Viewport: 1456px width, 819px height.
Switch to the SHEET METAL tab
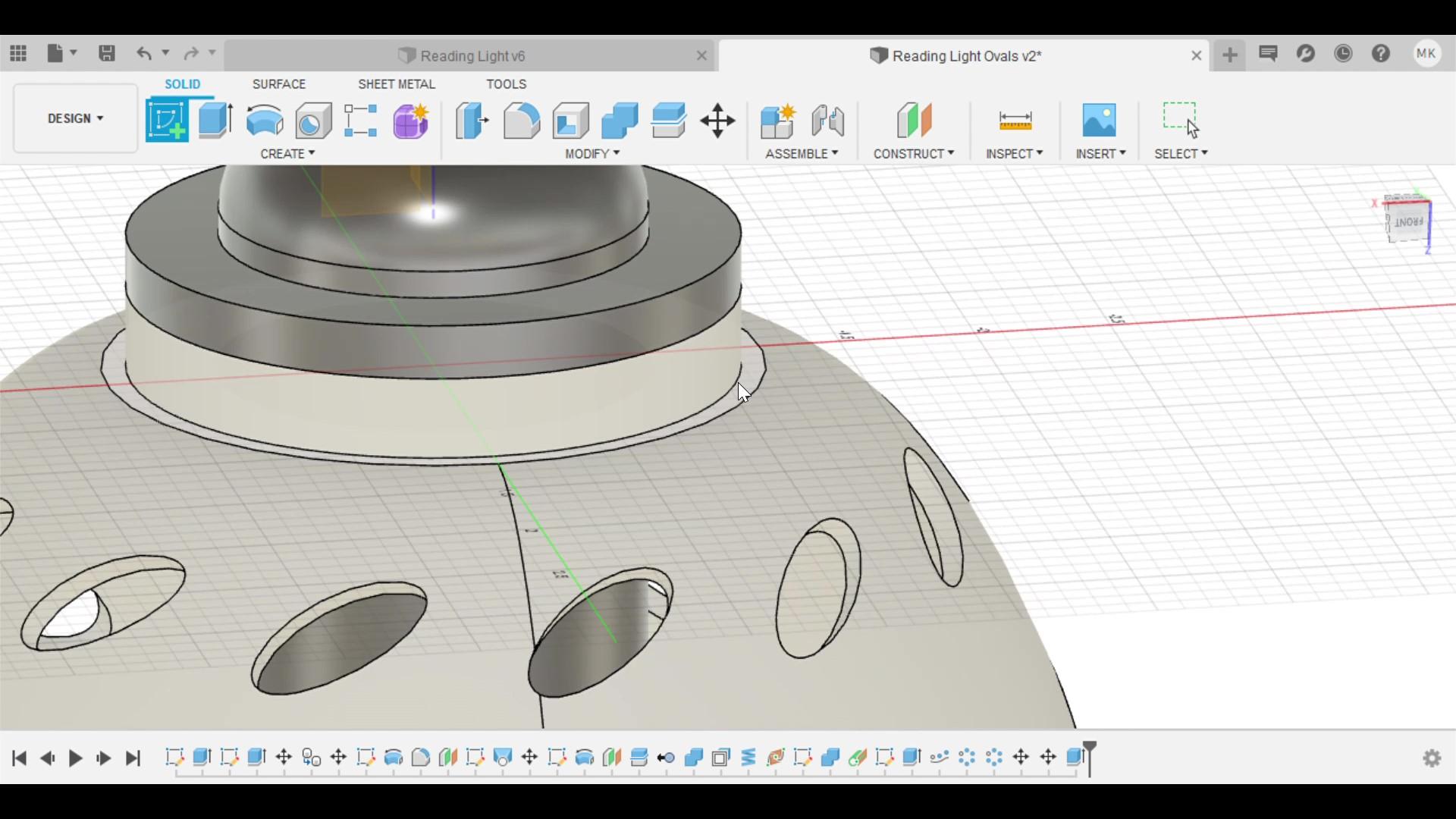(x=396, y=84)
